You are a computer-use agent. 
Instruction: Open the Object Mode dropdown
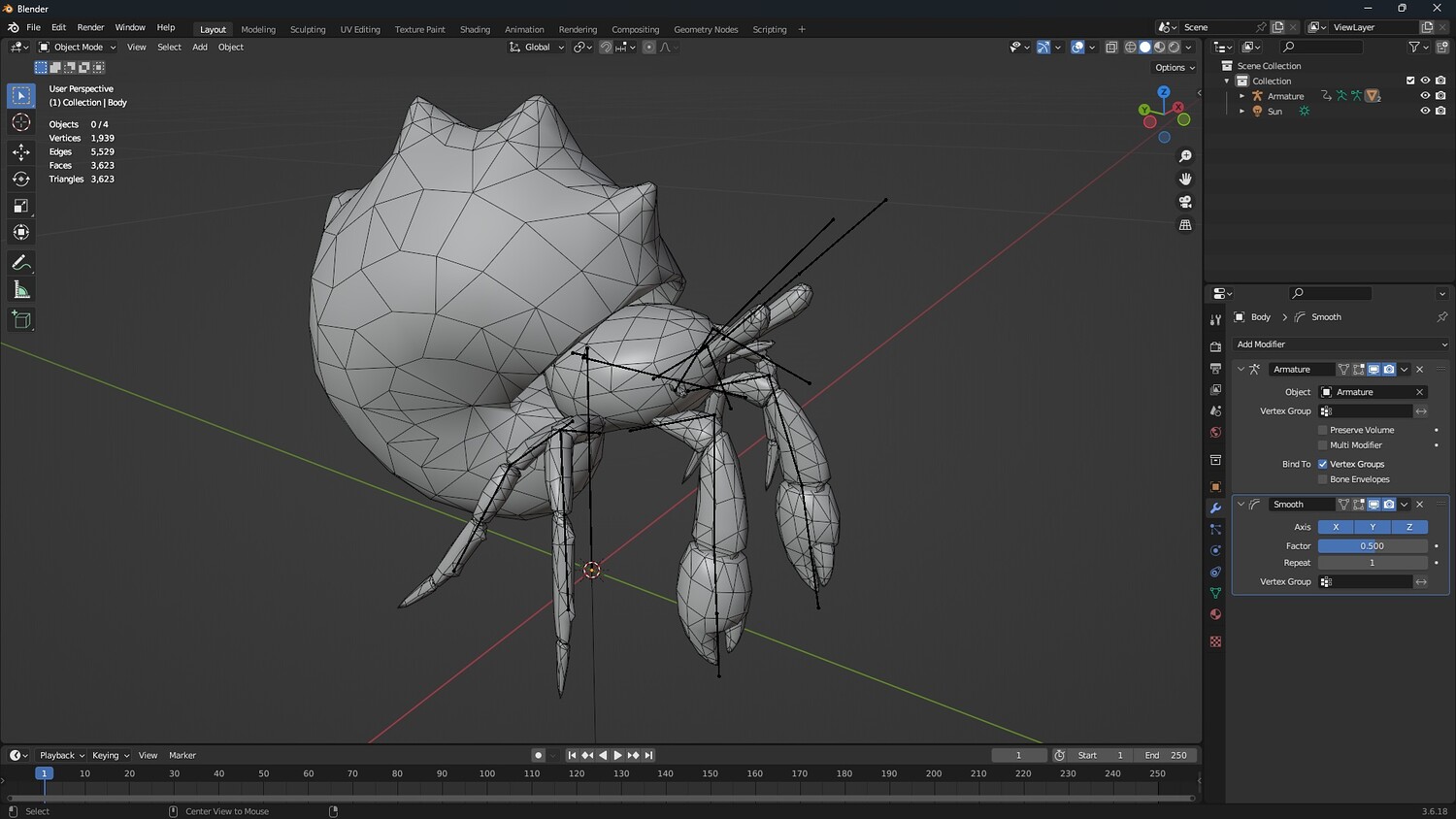78,47
